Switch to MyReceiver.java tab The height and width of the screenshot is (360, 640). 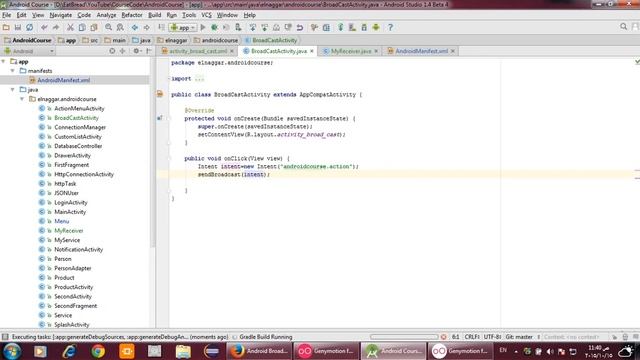351,51
